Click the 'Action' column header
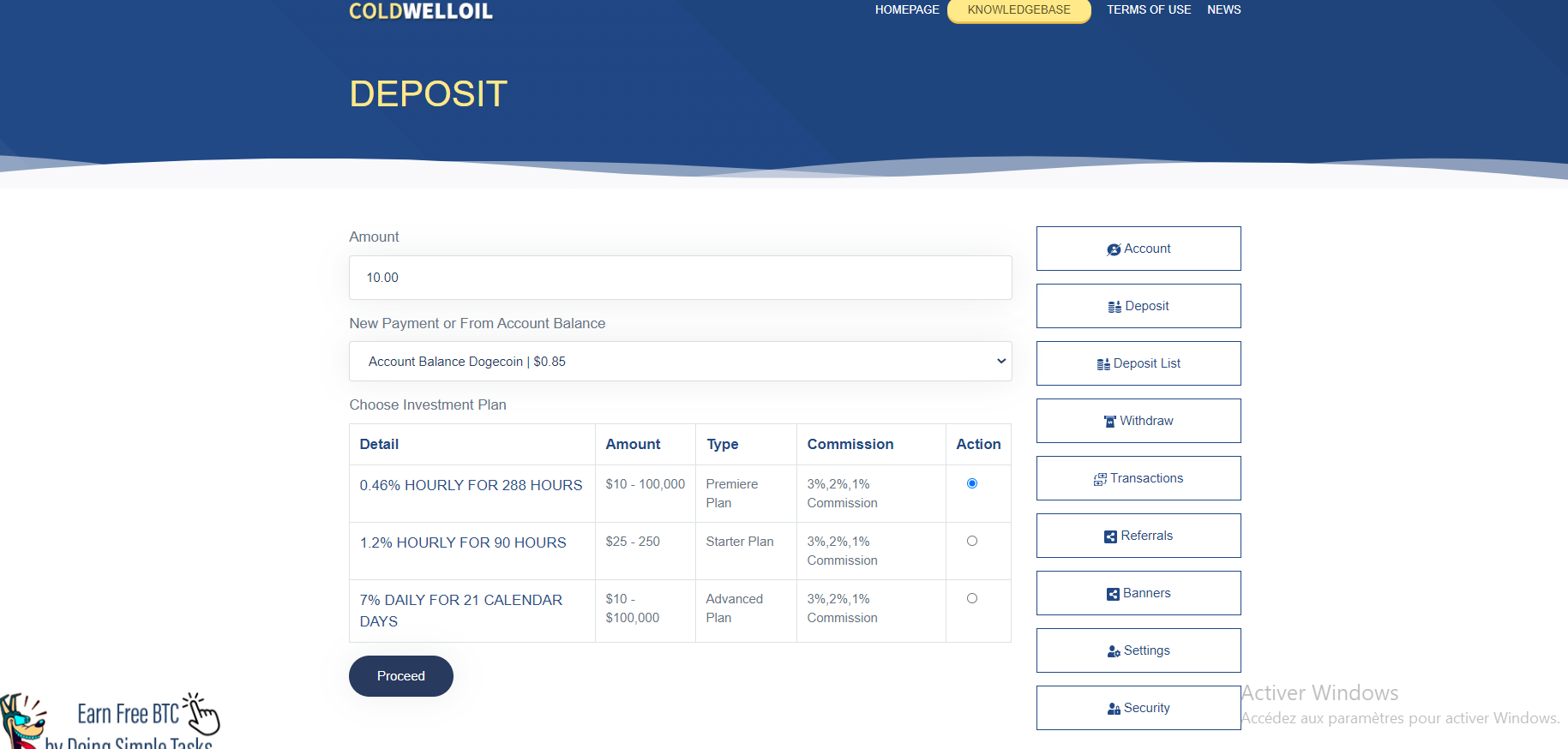 point(978,444)
